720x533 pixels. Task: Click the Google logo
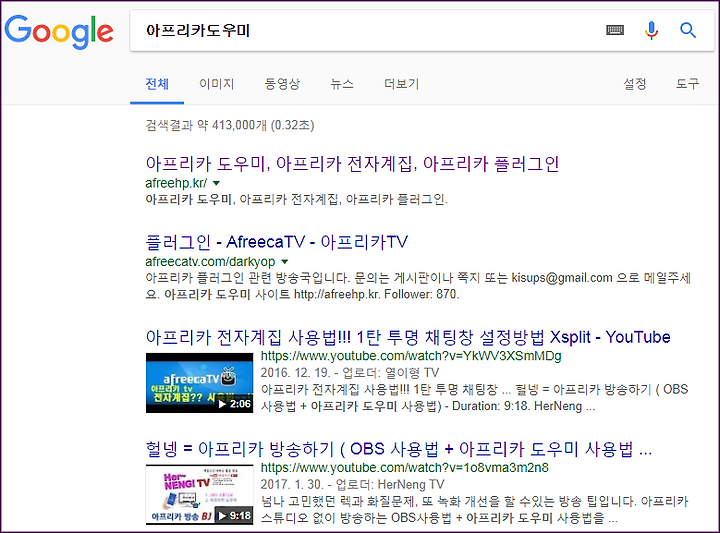[x=59, y=31]
